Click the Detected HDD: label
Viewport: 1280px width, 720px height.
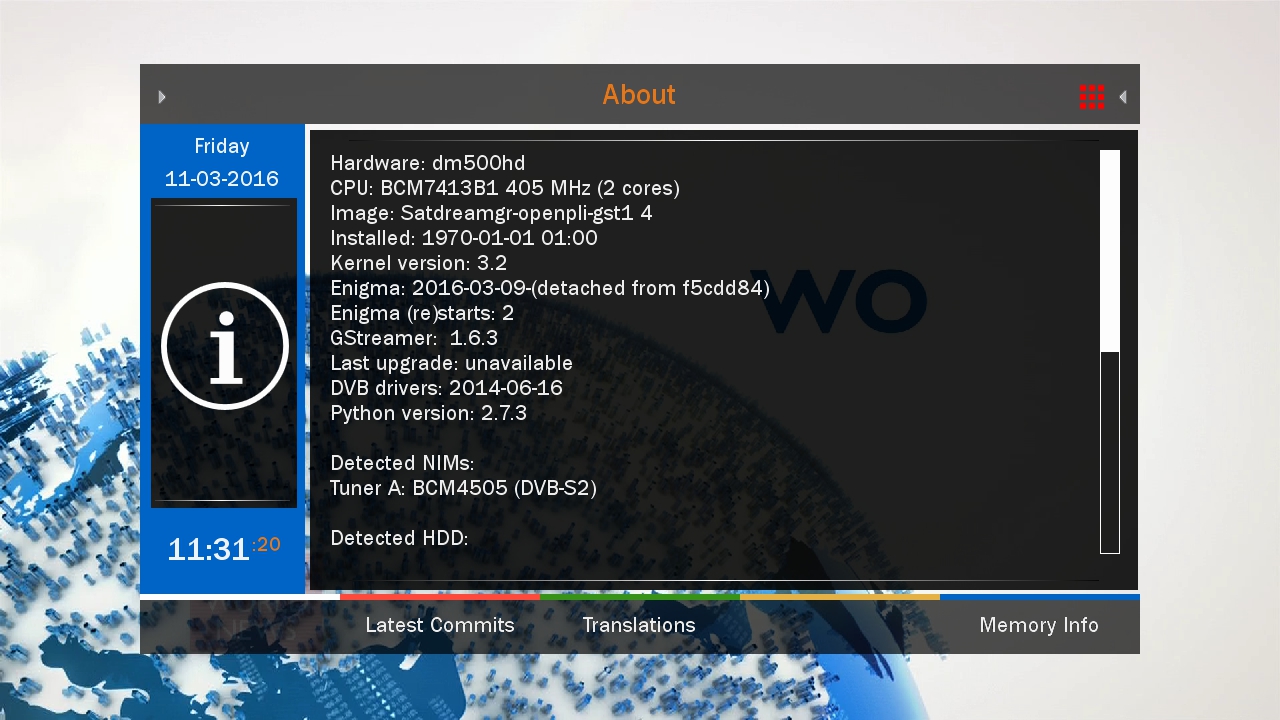pyautogui.click(x=399, y=538)
